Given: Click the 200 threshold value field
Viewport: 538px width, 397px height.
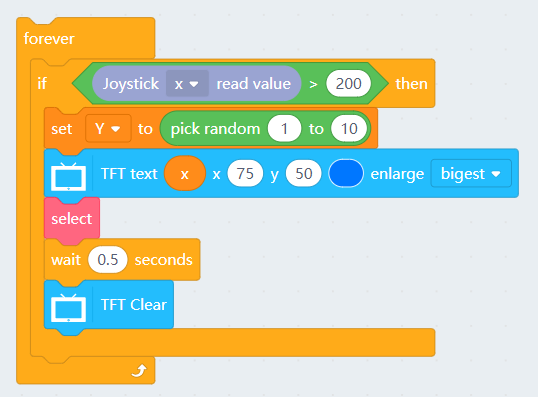Looking at the screenshot, I should [x=349, y=83].
